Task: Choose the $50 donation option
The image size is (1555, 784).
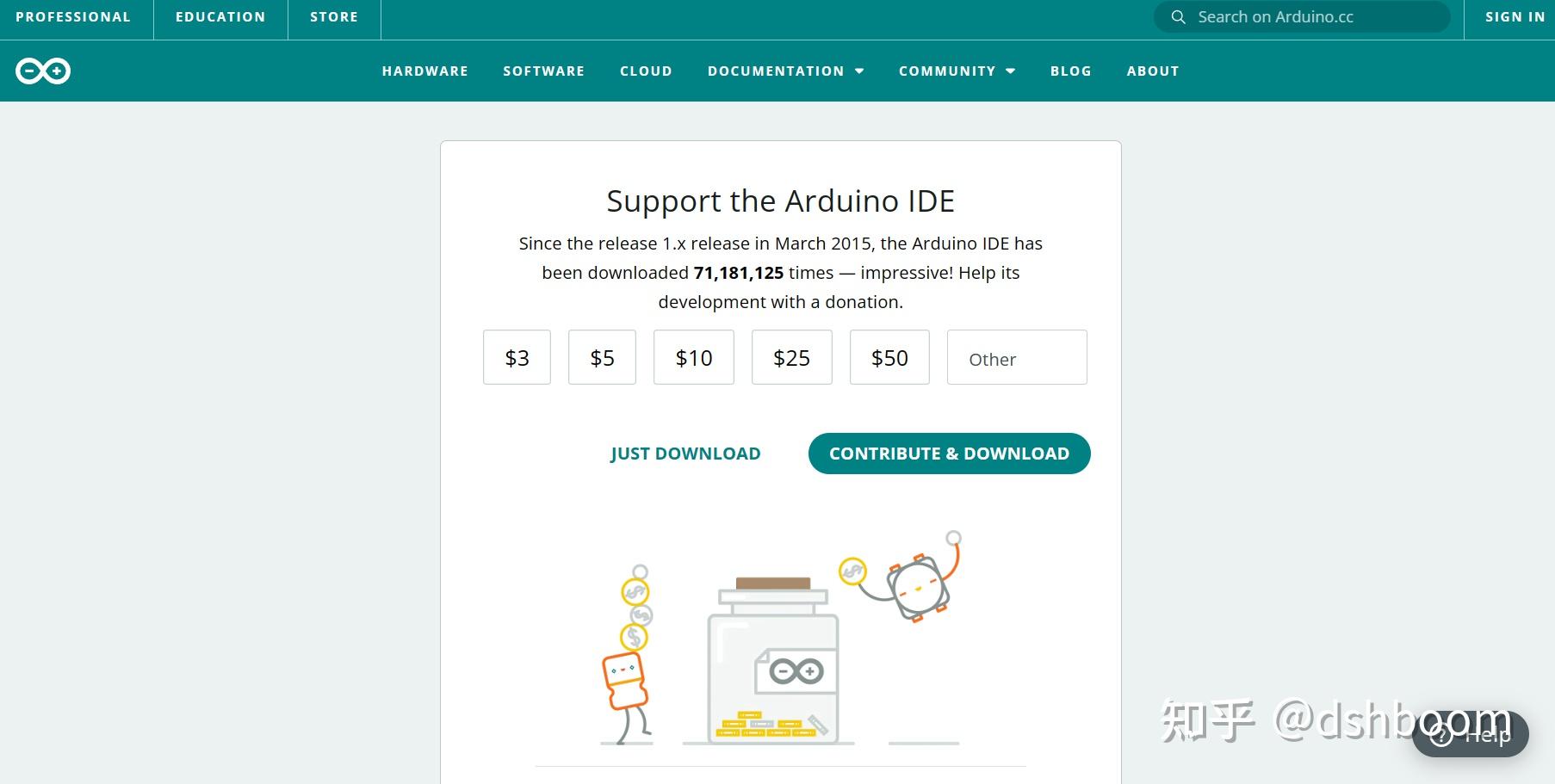Action: point(889,357)
